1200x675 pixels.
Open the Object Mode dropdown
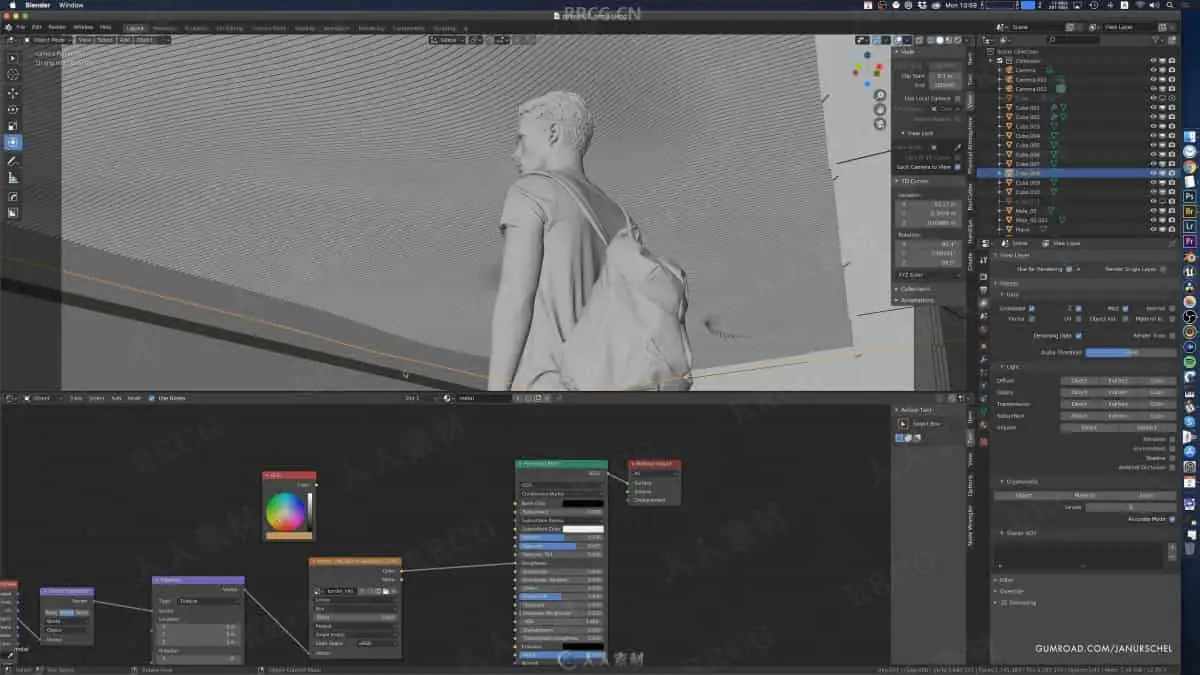(48, 40)
